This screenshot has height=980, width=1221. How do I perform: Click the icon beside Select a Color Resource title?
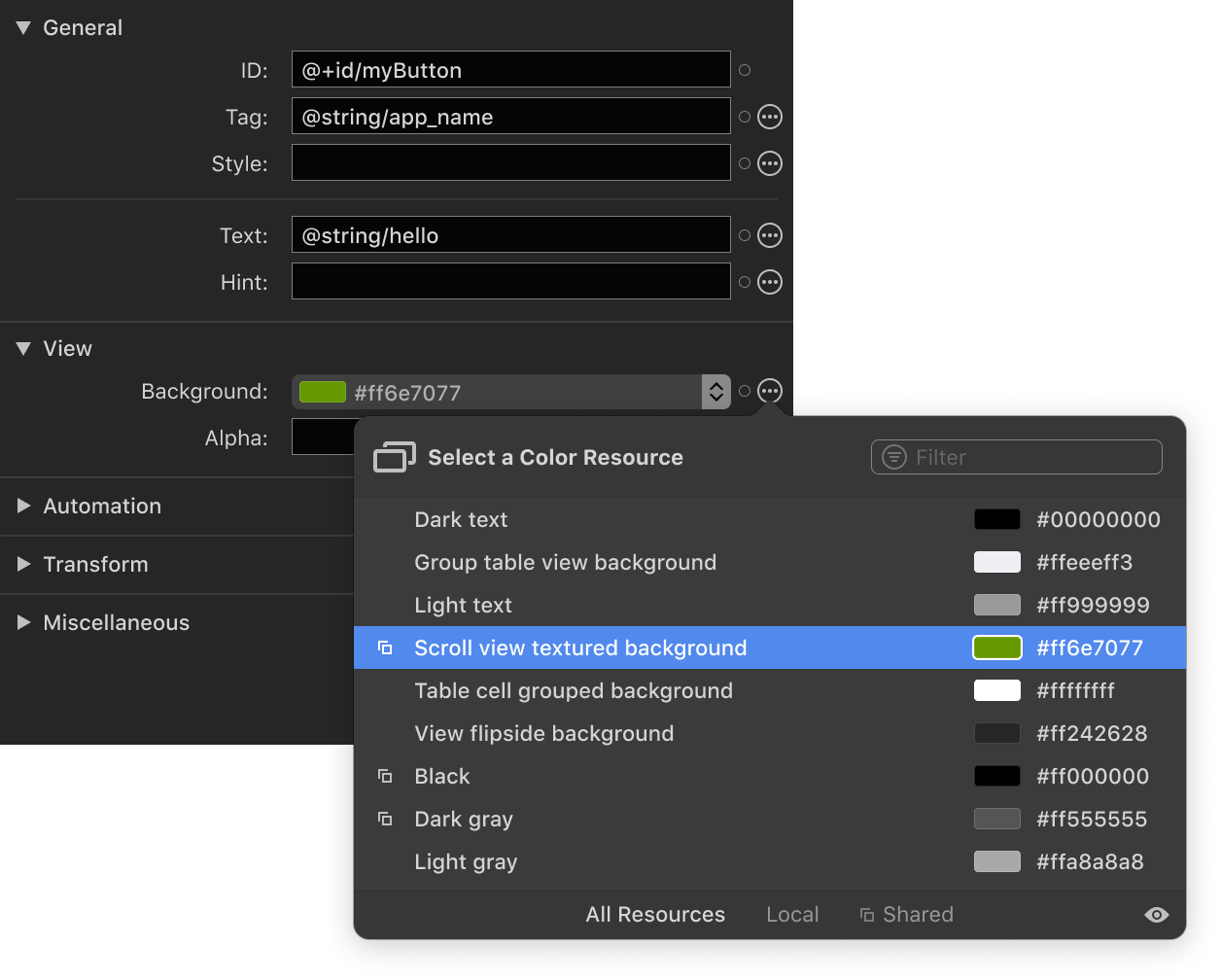pyautogui.click(x=394, y=456)
